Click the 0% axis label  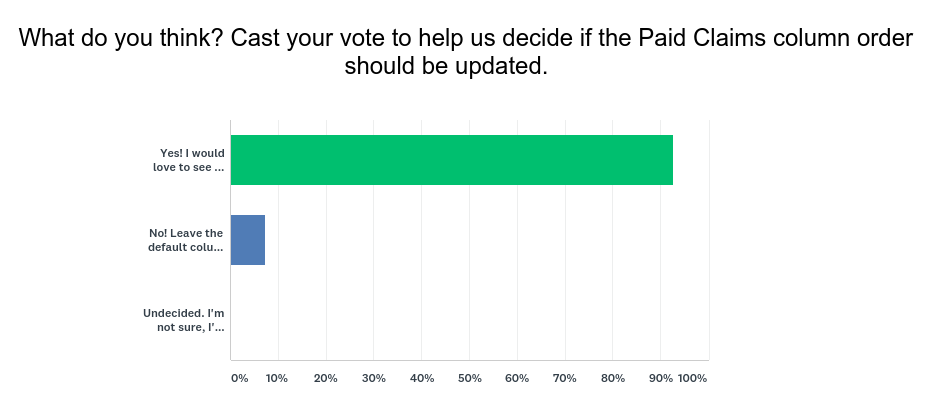[239, 379]
